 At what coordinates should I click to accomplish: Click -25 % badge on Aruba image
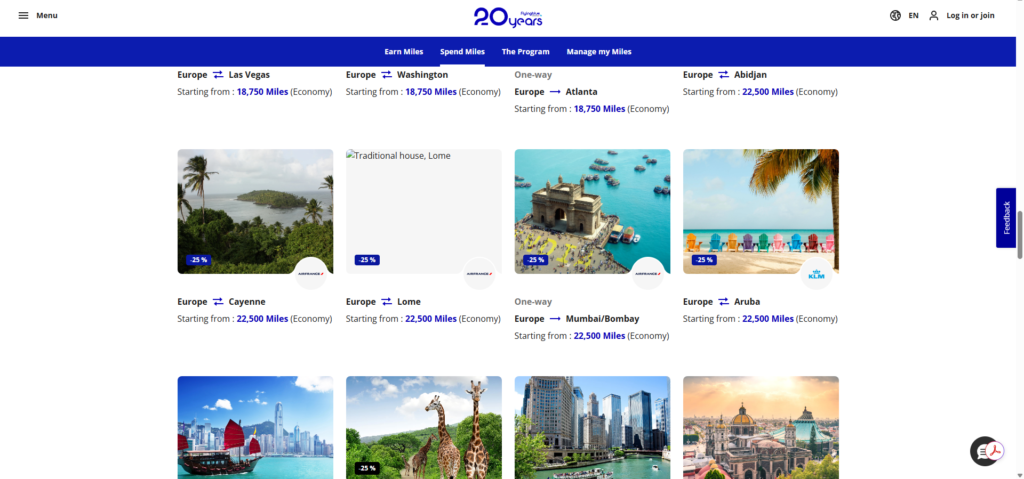704,260
